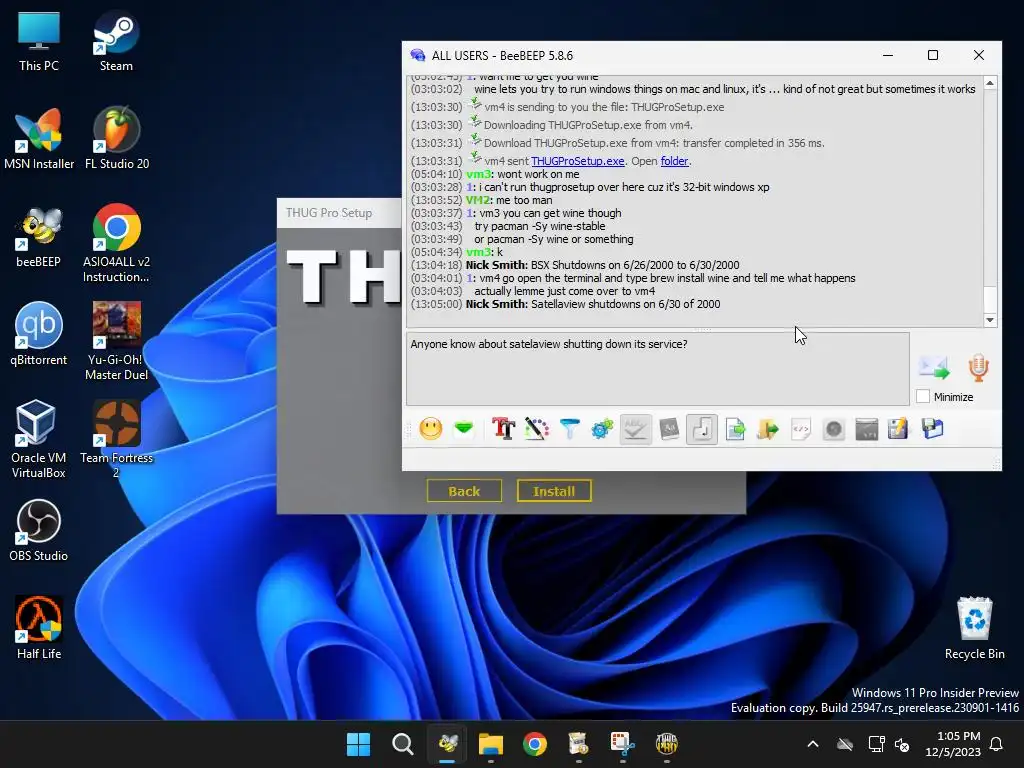Click the chat scrollbar up arrow
Screen dimensions: 1024x768
click(x=990, y=83)
